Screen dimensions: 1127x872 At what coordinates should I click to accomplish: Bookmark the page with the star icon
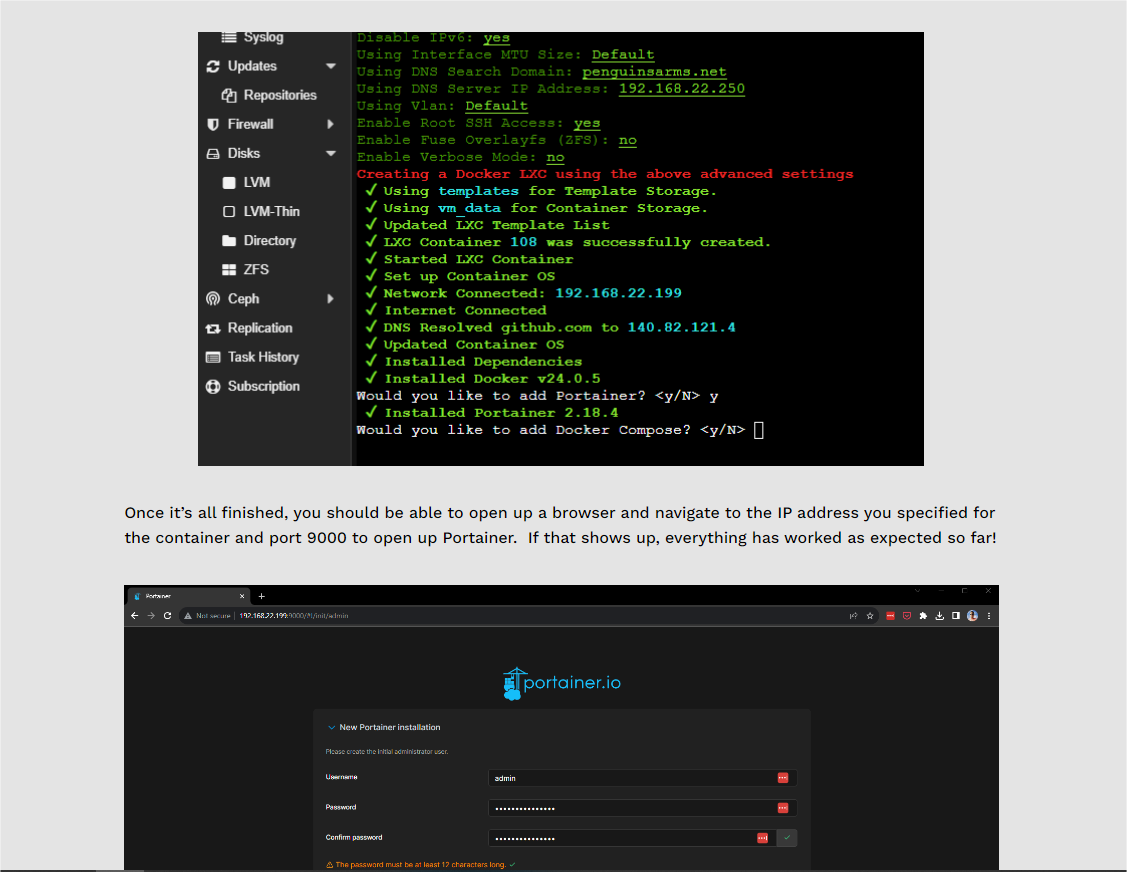pos(870,616)
